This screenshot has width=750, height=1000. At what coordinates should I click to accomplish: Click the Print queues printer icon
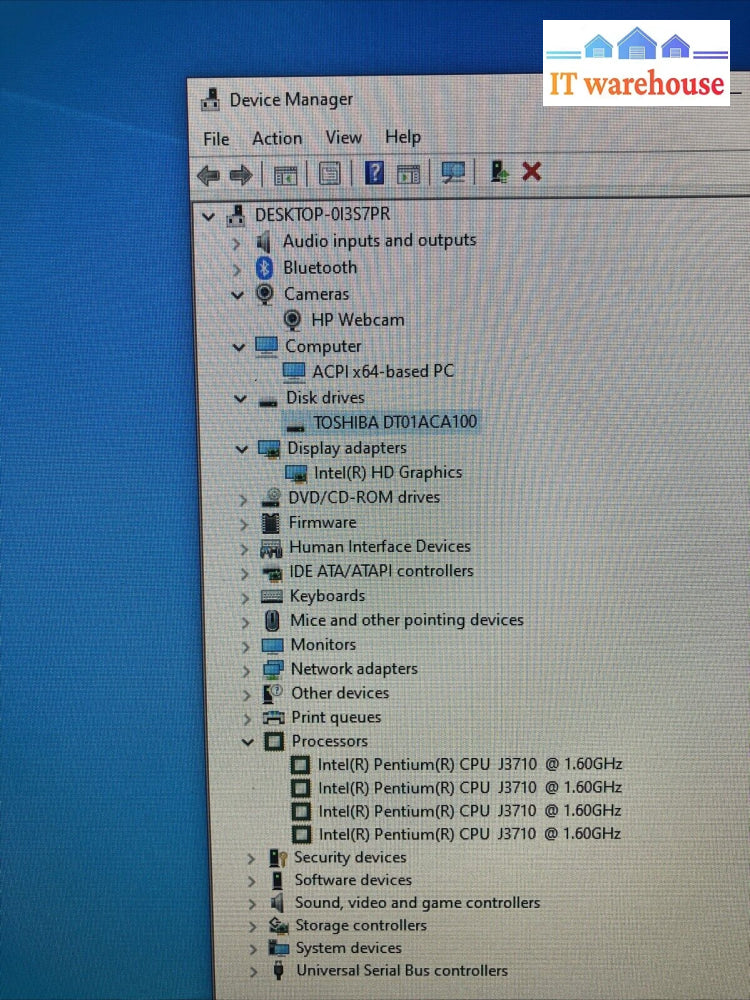[x=274, y=717]
